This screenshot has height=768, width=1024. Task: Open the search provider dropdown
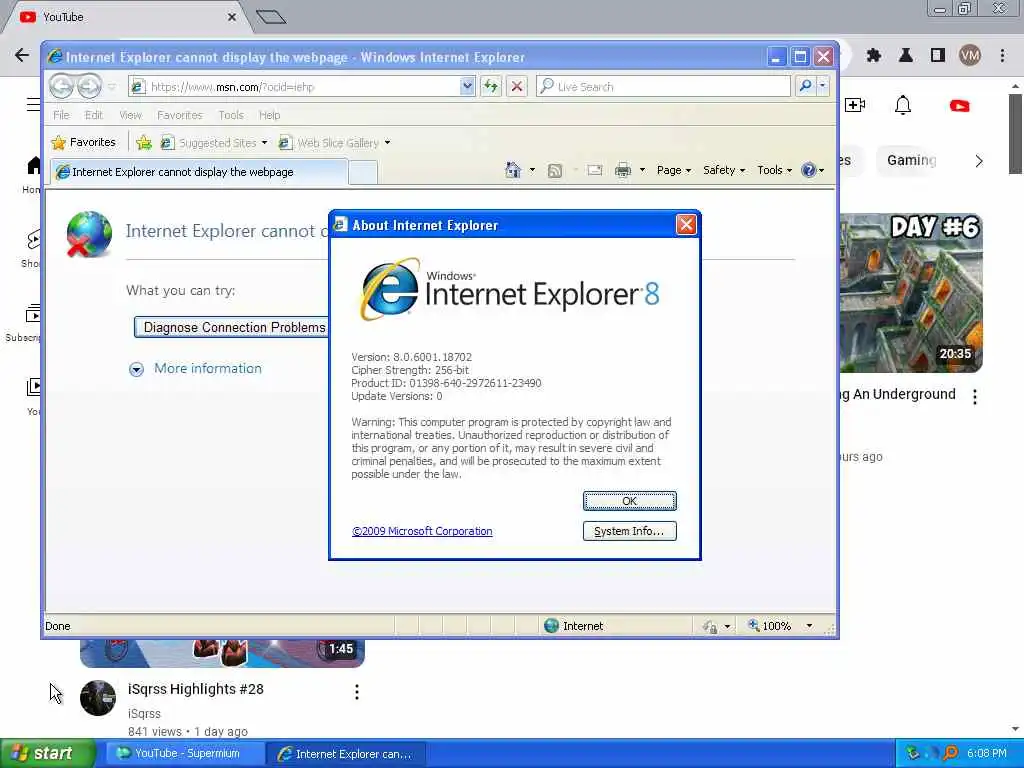tap(823, 86)
